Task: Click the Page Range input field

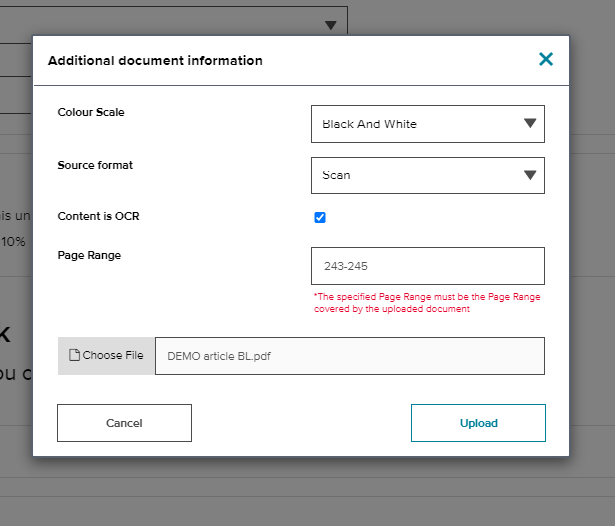Action: [x=428, y=266]
